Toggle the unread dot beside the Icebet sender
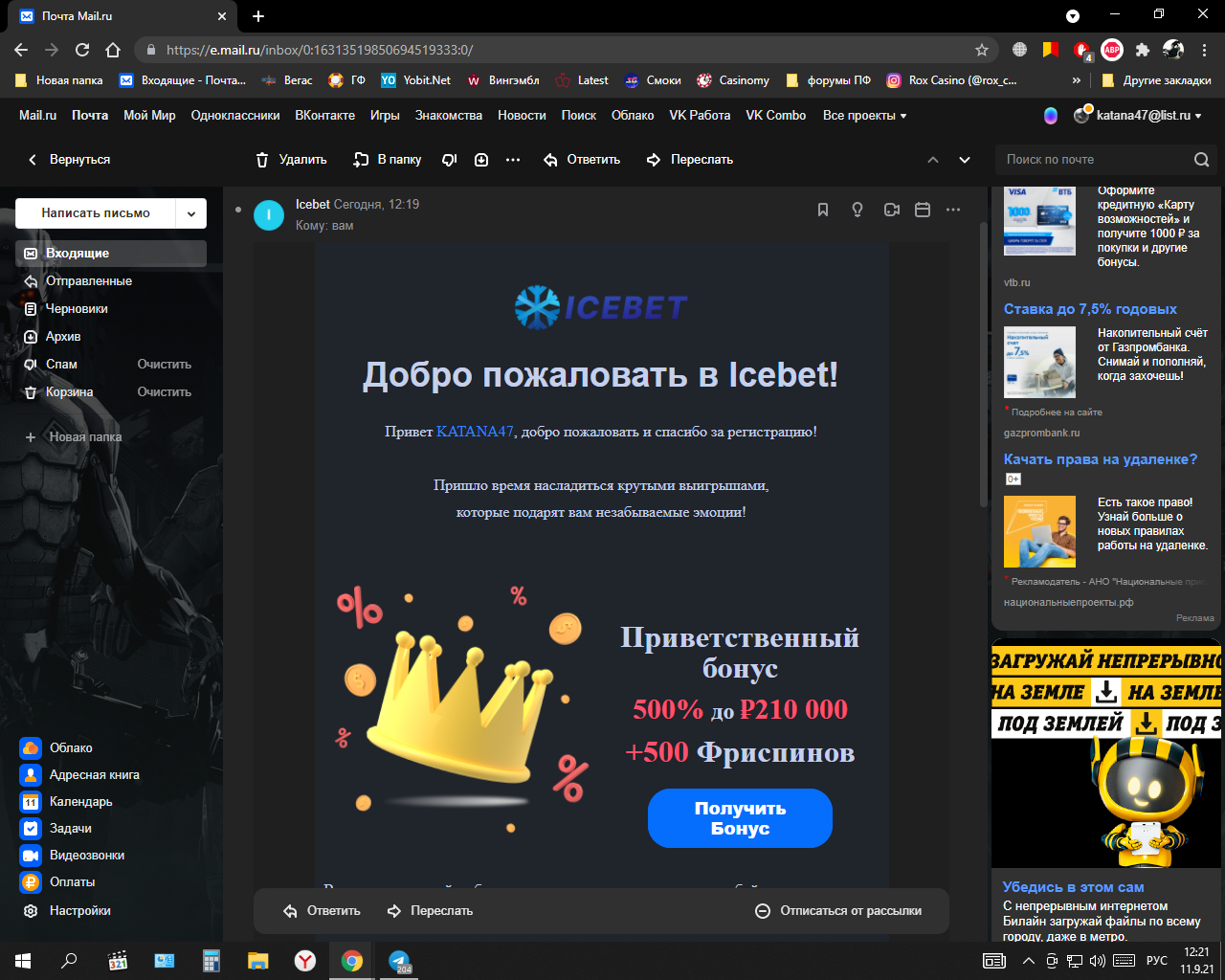This screenshot has height=980, width=1225. click(238, 210)
